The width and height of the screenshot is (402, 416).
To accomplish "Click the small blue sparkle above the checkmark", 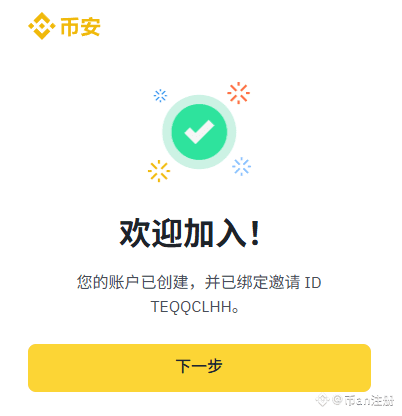I will [160, 96].
